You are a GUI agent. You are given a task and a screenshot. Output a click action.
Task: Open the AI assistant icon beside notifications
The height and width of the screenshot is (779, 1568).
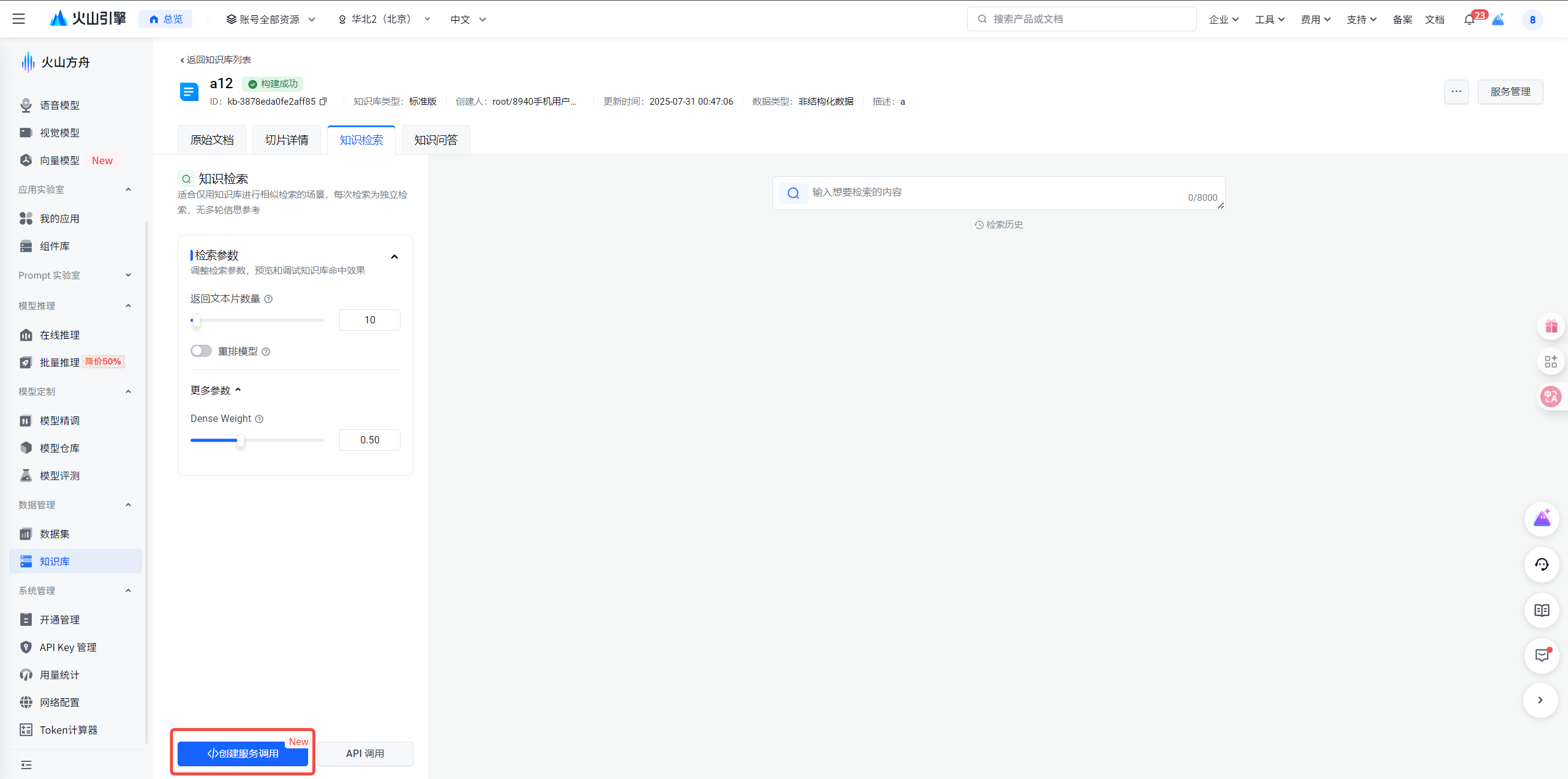coord(1498,20)
